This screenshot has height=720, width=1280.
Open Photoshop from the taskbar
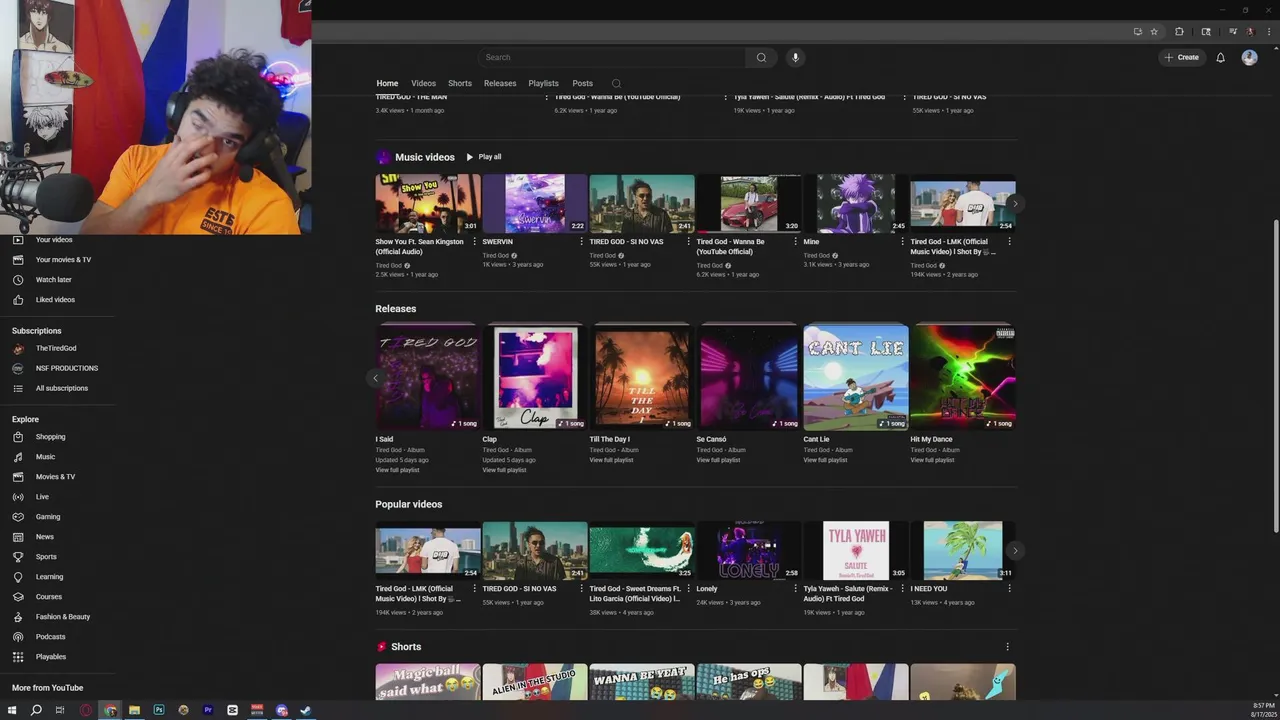coord(159,710)
